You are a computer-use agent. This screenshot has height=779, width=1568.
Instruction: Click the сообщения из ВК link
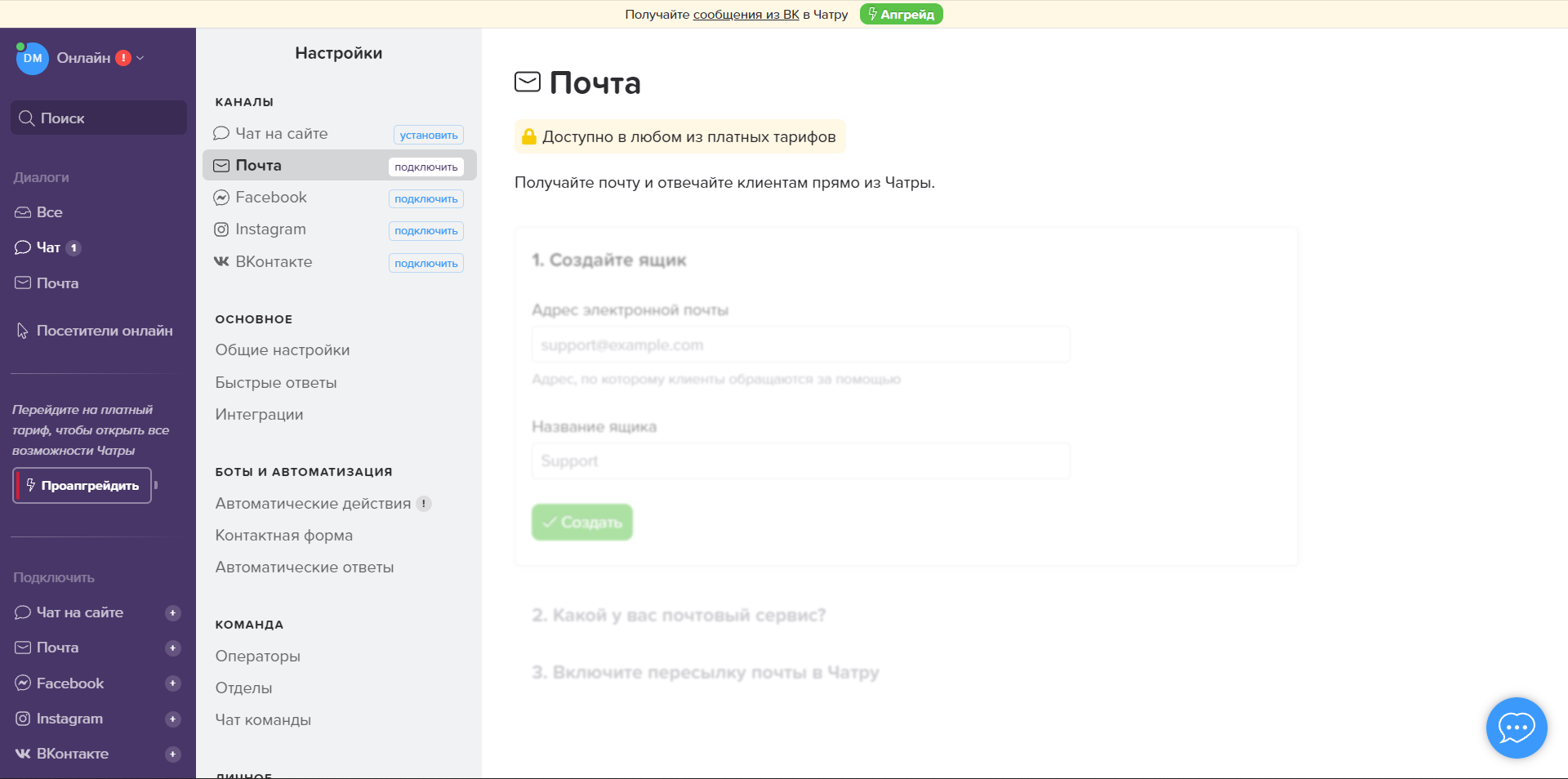[x=746, y=14]
